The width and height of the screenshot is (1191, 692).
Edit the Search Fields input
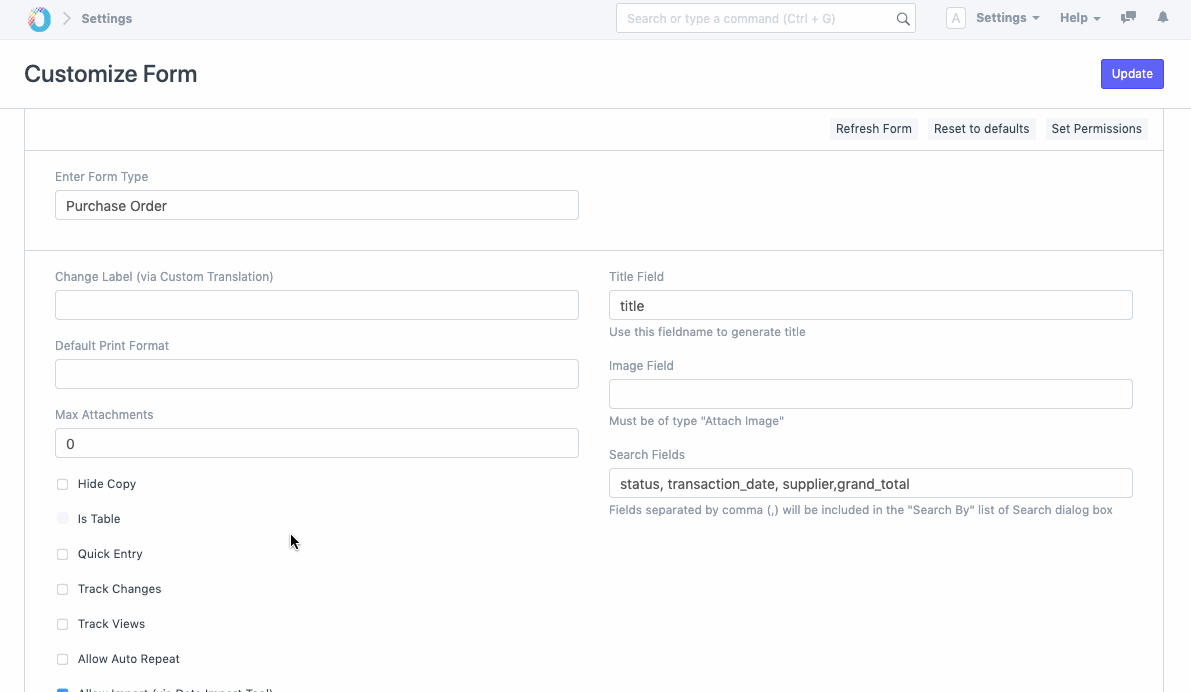(870, 483)
